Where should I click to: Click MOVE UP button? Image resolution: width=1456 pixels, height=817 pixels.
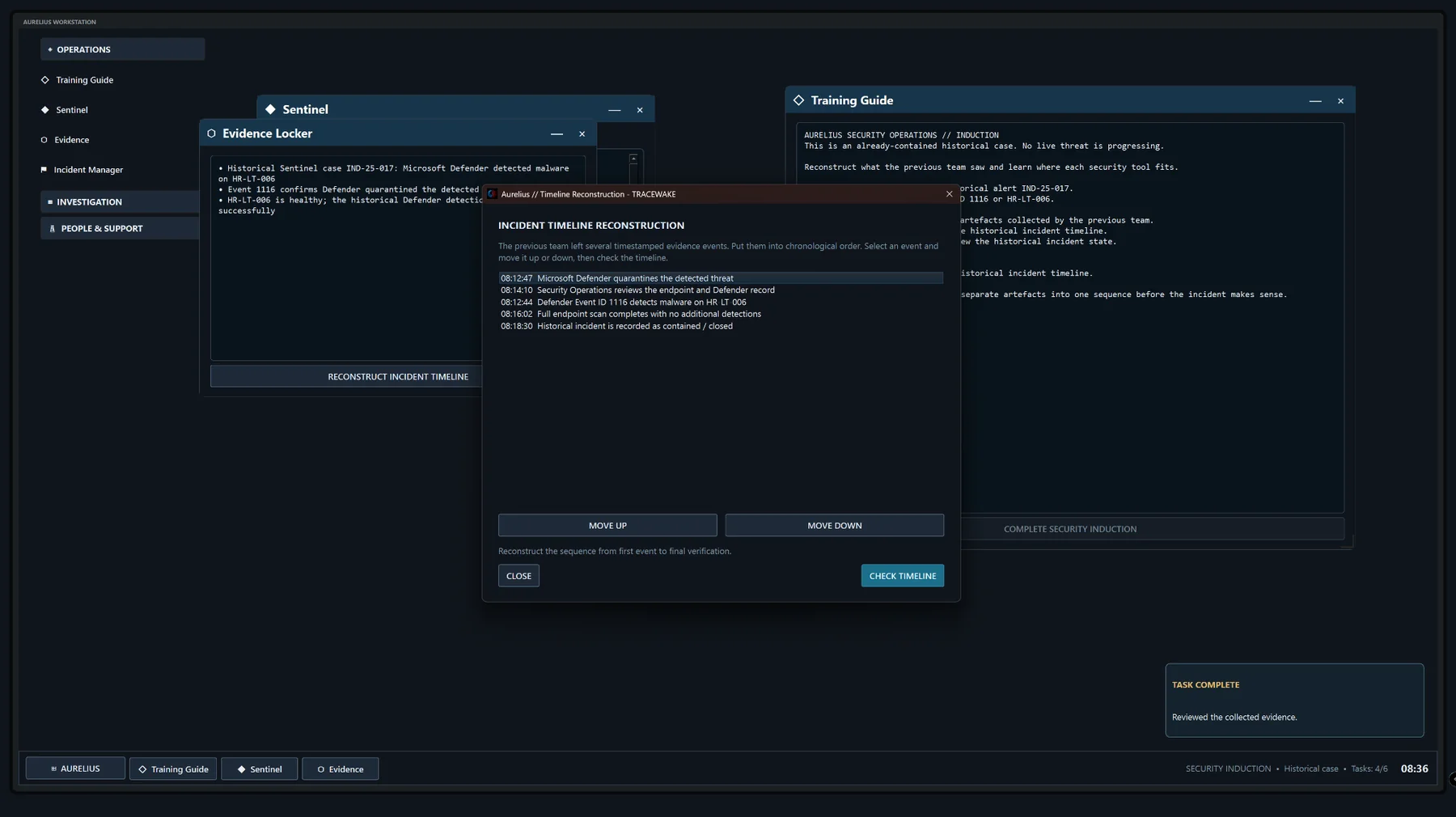point(607,526)
